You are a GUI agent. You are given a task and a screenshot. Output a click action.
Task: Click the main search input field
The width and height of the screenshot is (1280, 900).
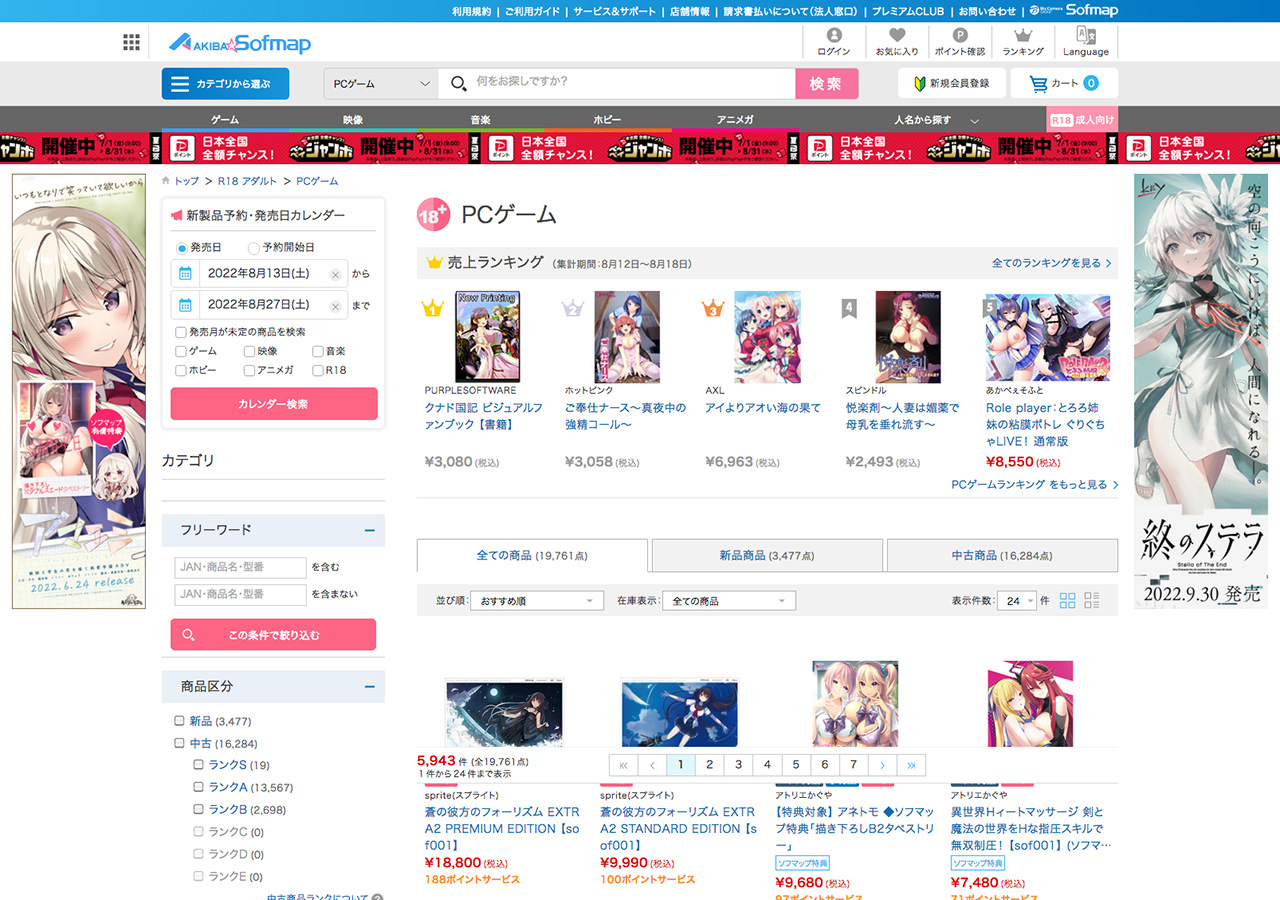point(630,83)
